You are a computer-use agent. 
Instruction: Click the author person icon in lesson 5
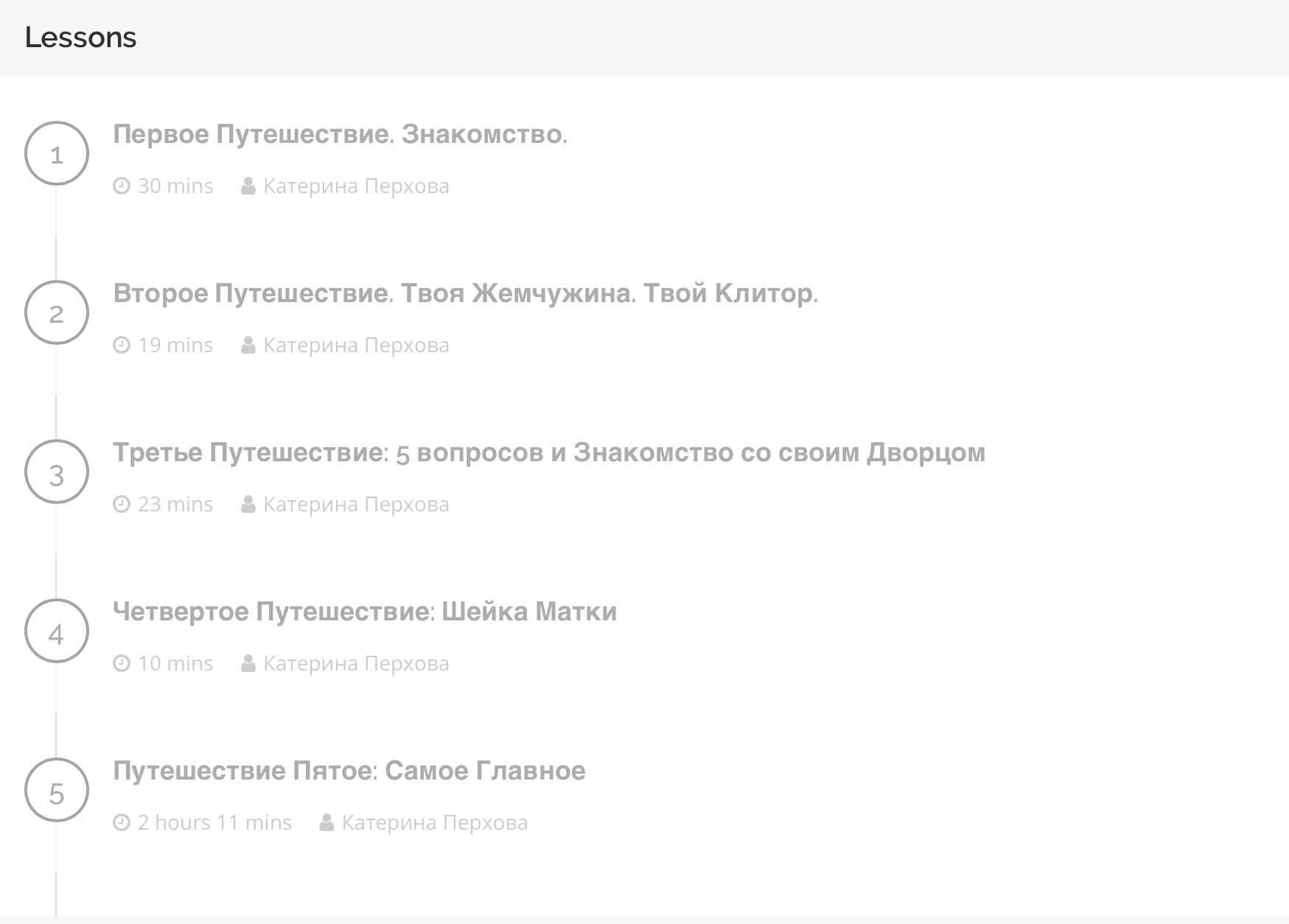click(x=326, y=823)
